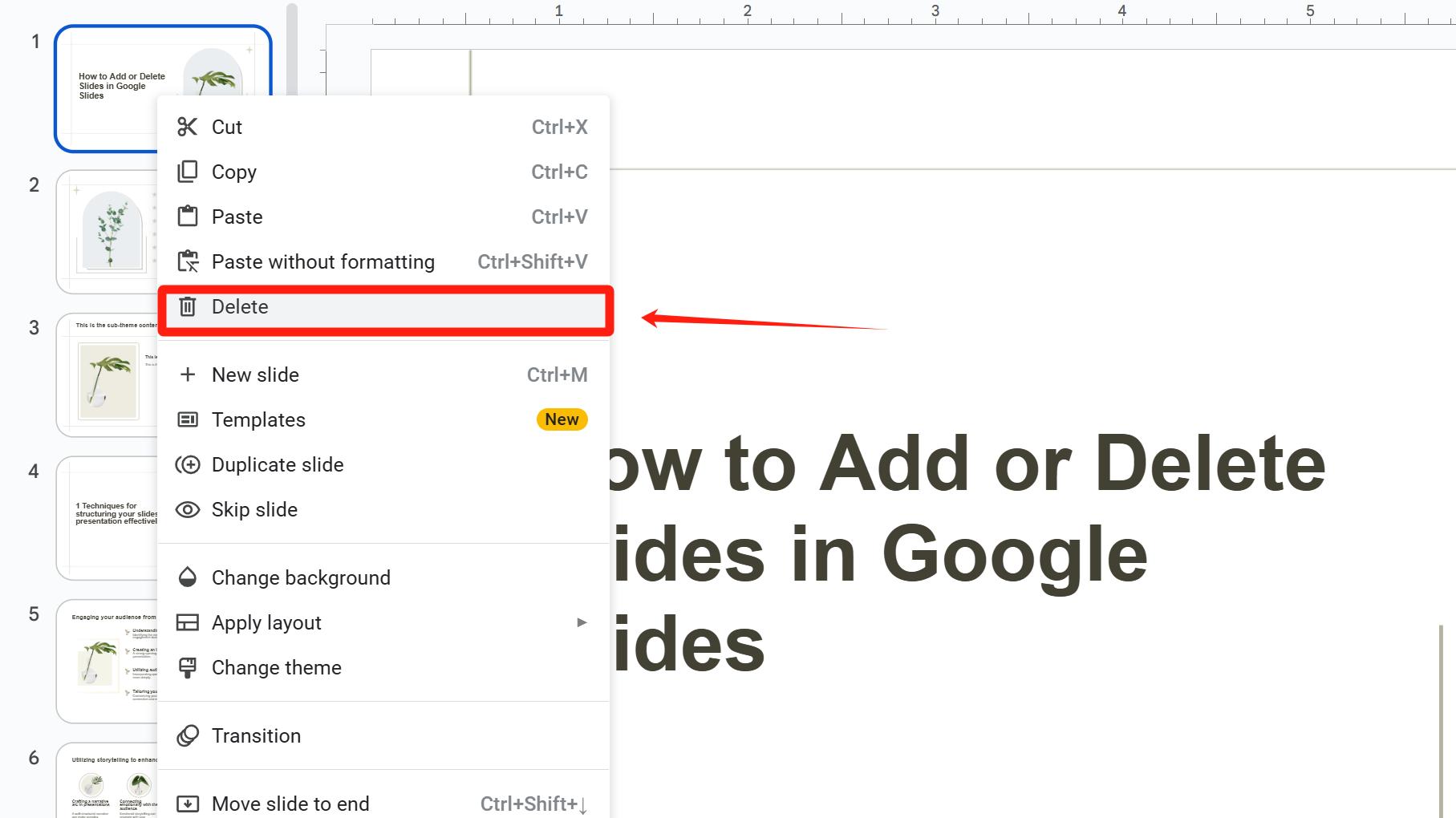Click slide number 4 label in filmstrip
1456x818 pixels.
(x=34, y=471)
